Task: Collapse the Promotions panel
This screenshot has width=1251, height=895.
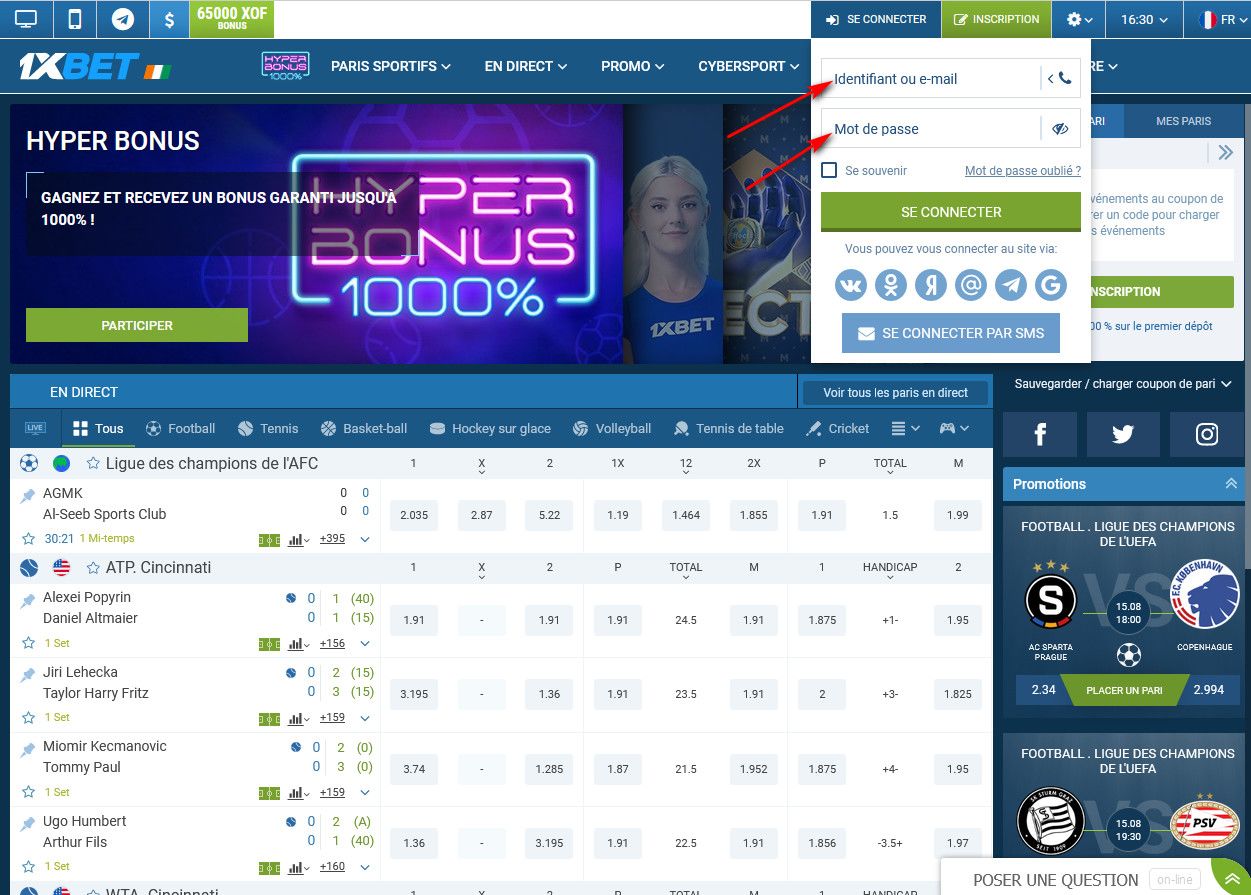Action: 1230,484
